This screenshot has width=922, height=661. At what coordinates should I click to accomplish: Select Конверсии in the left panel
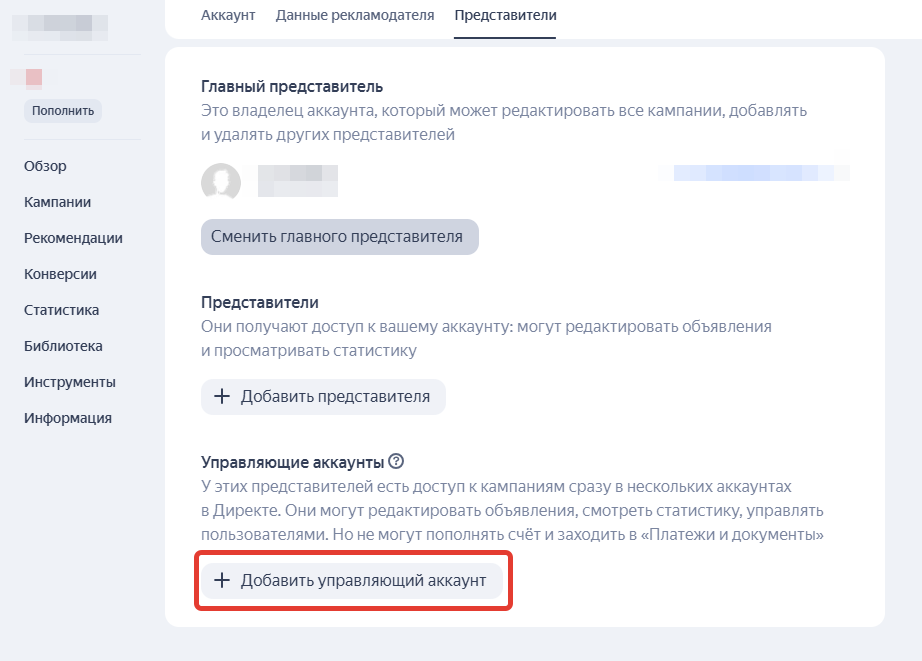tap(58, 274)
